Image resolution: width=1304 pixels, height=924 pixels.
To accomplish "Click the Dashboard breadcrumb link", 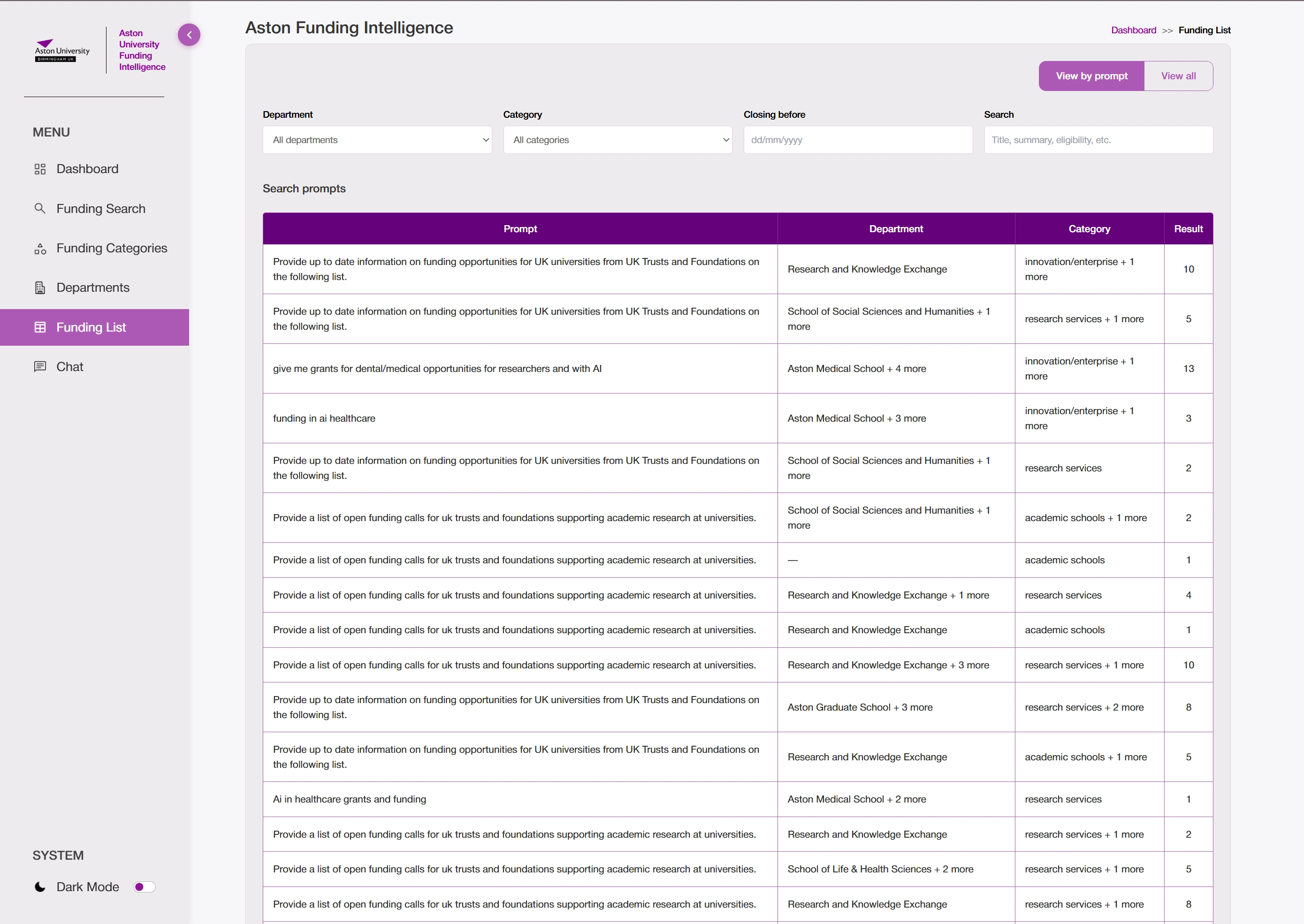I will [x=1133, y=30].
